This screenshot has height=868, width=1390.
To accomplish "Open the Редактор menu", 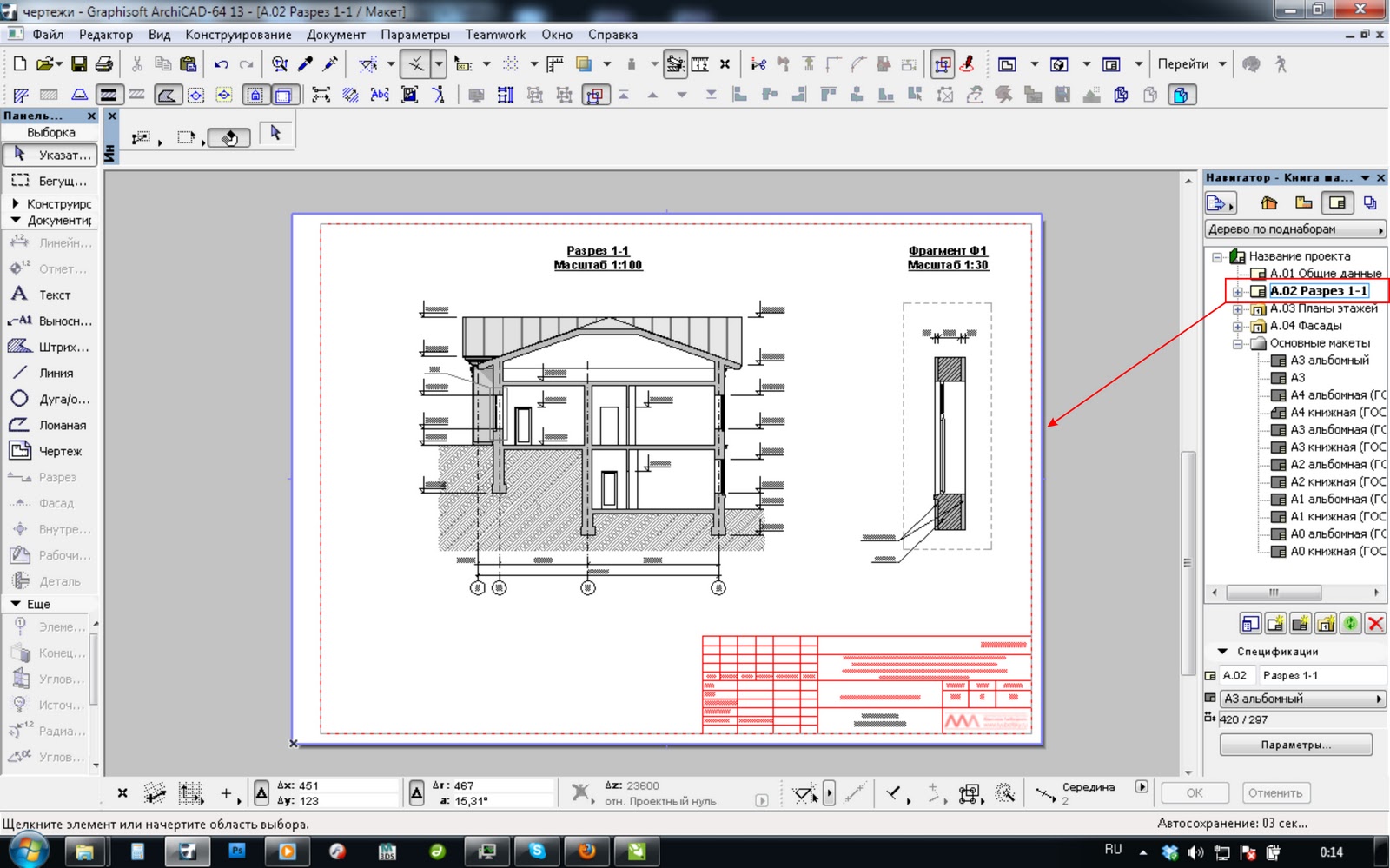I will click(106, 35).
